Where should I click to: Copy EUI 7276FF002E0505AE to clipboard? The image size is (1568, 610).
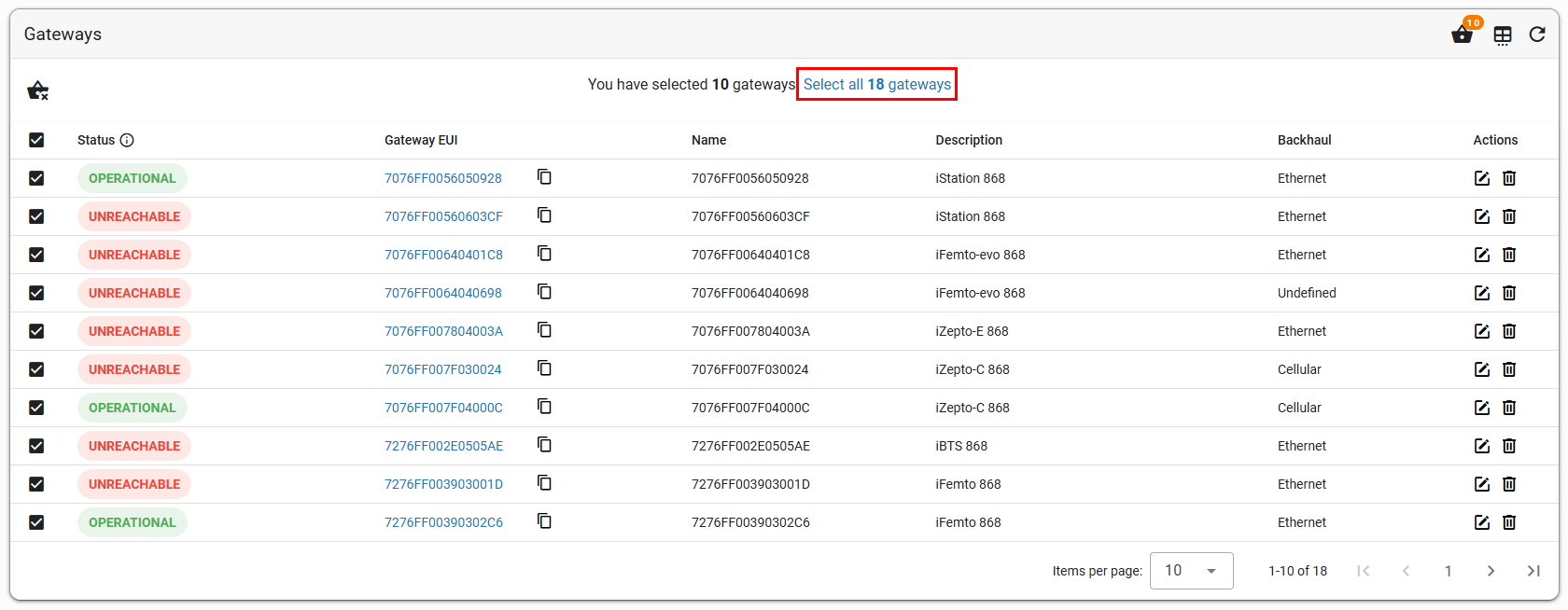pos(544,445)
